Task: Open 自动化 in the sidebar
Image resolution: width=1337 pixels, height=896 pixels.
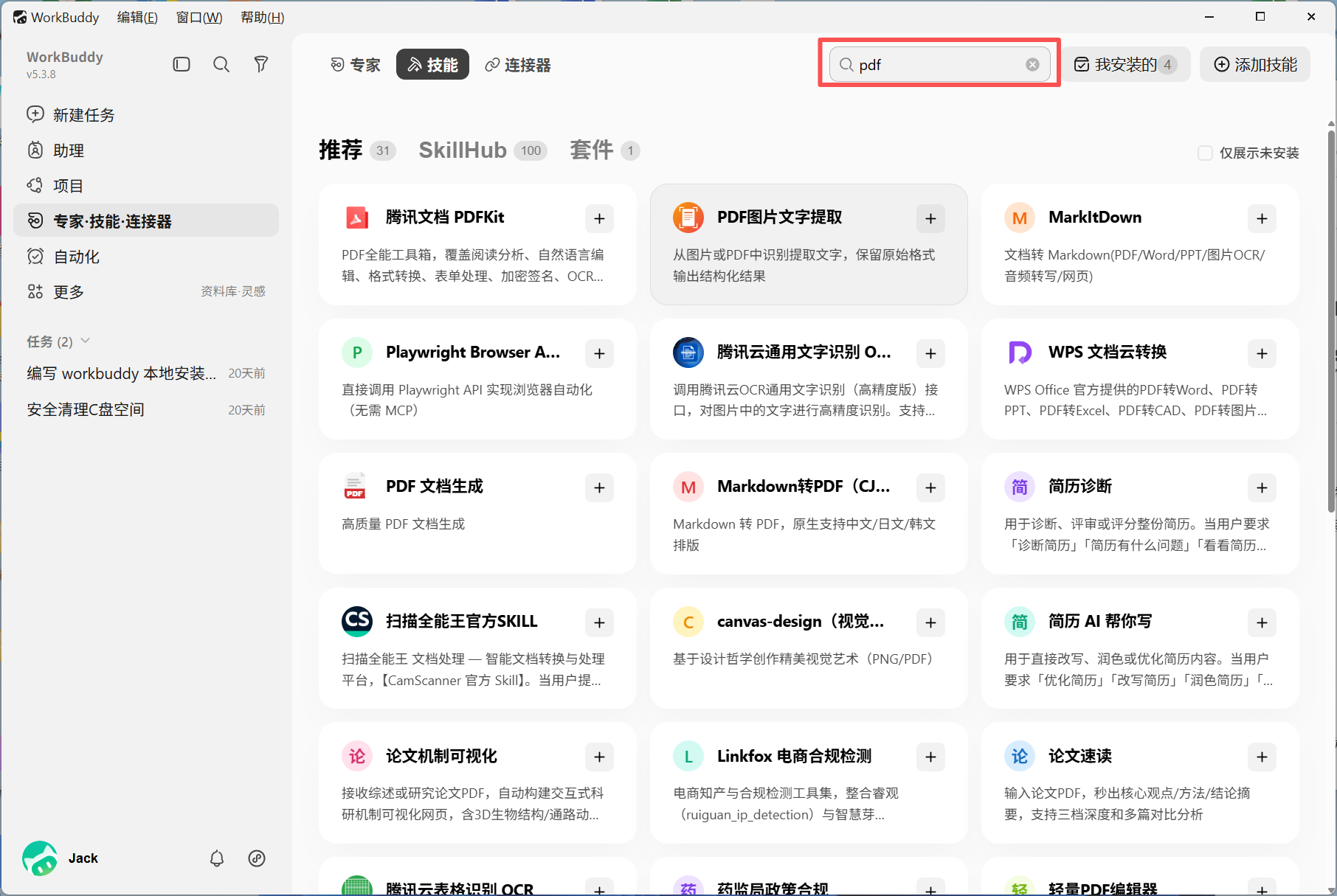Action: (146, 257)
